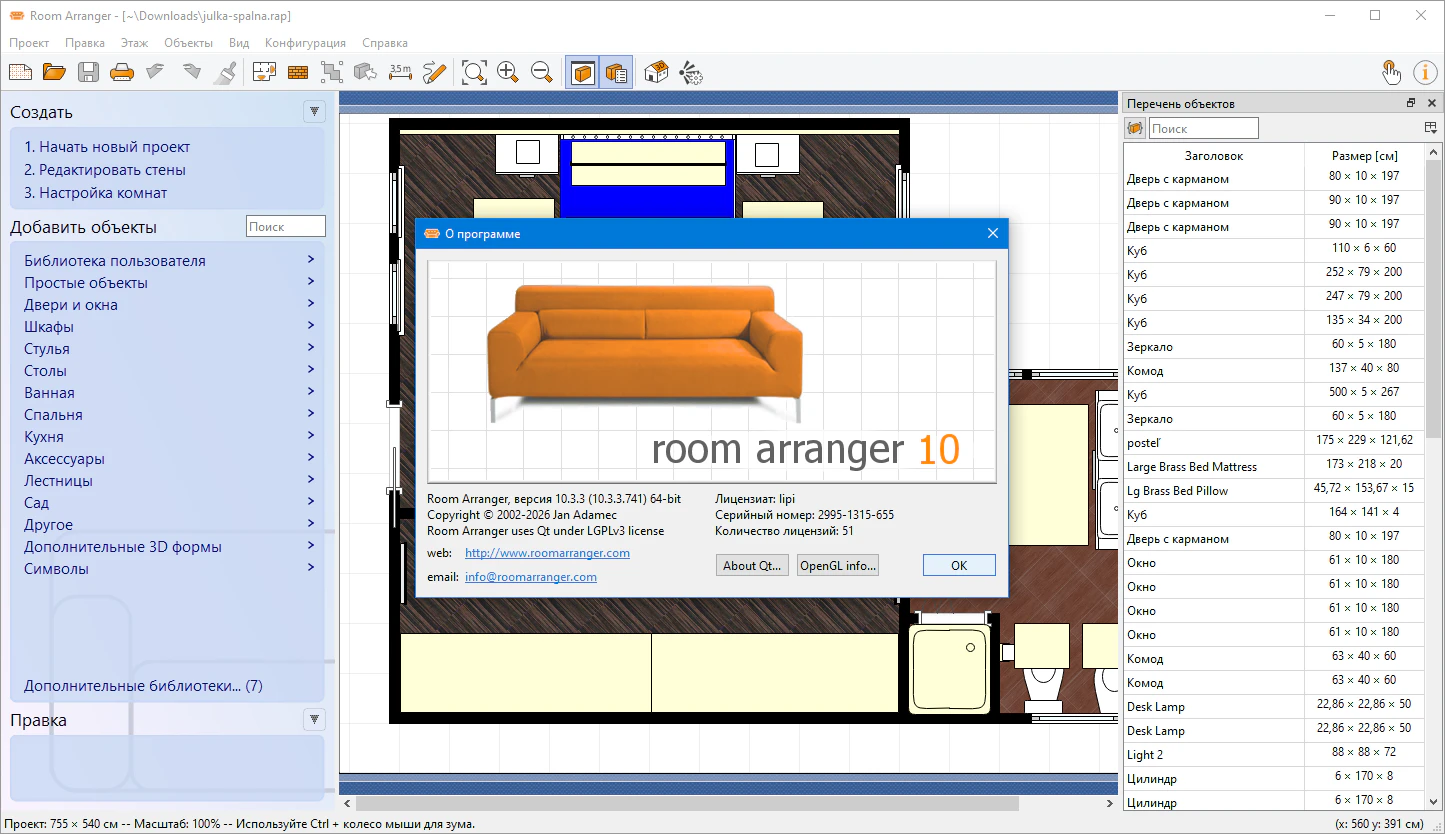Focus the Добавить объекты search field

click(286, 227)
